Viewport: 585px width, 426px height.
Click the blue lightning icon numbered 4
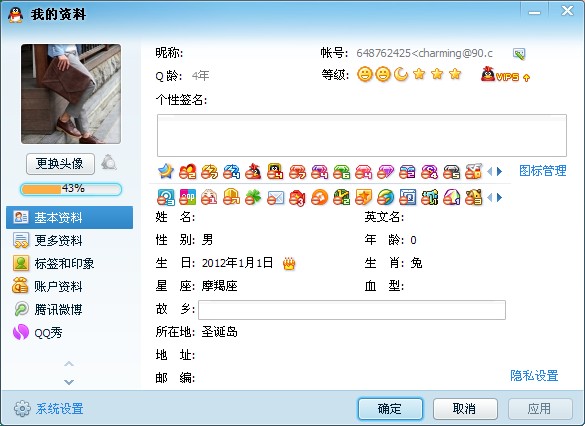(x=231, y=172)
